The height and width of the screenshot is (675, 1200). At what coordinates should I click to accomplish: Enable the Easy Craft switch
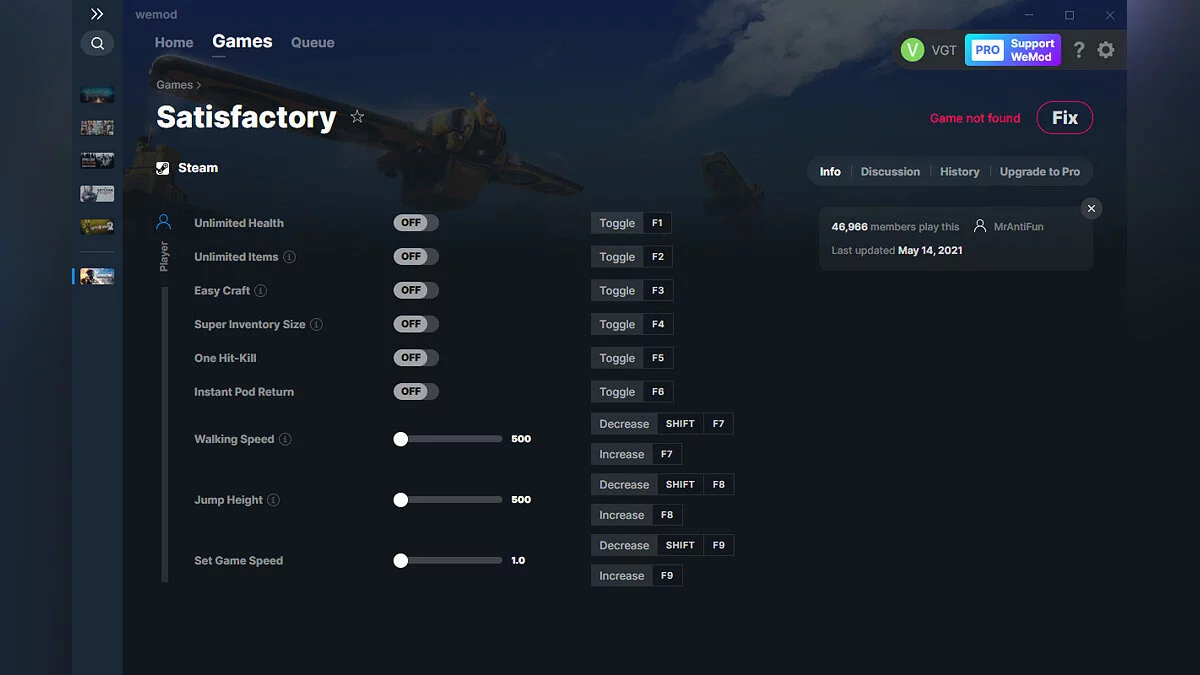pyautogui.click(x=416, y=290)
